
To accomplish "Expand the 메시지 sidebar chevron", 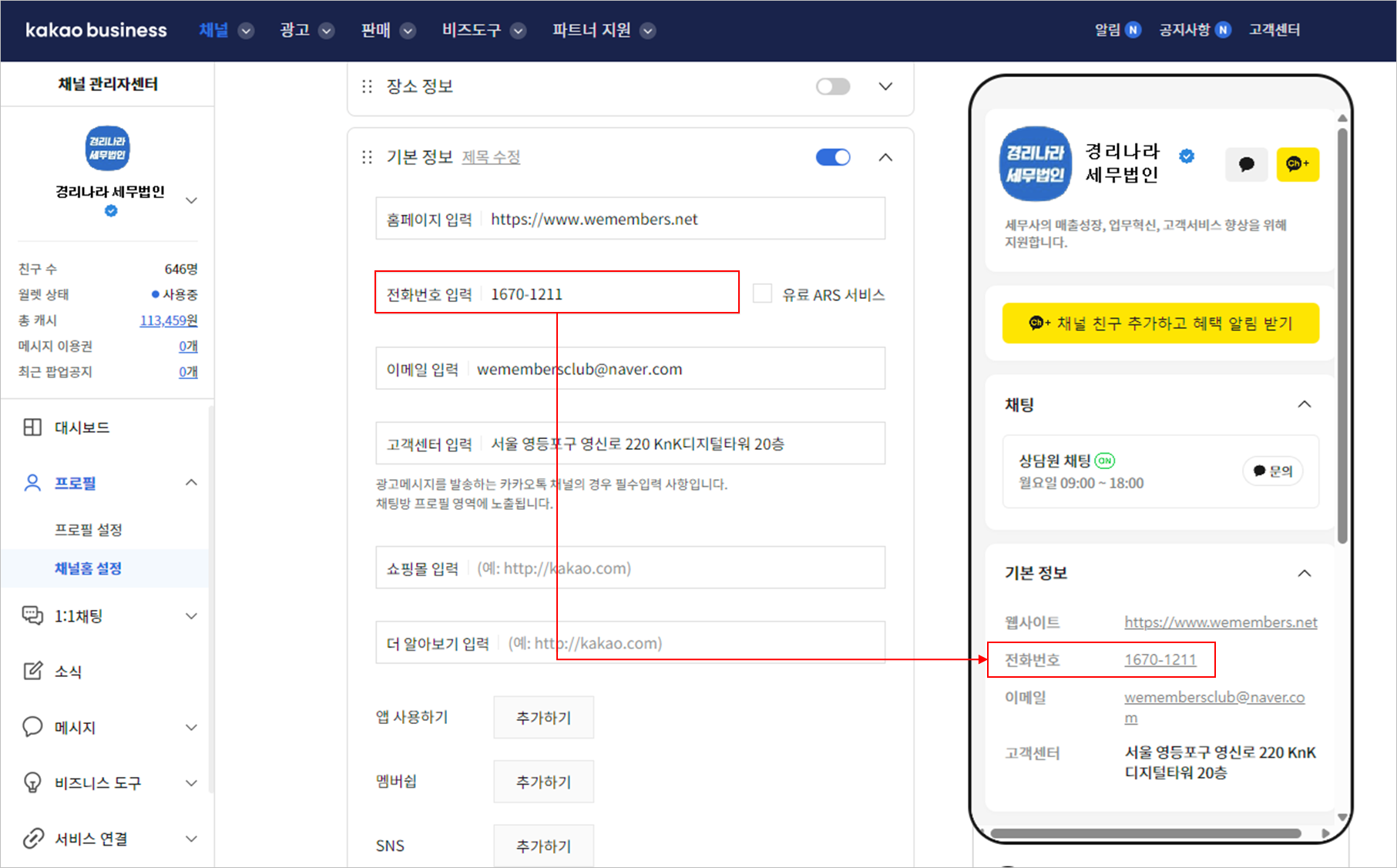I will 192,727.
